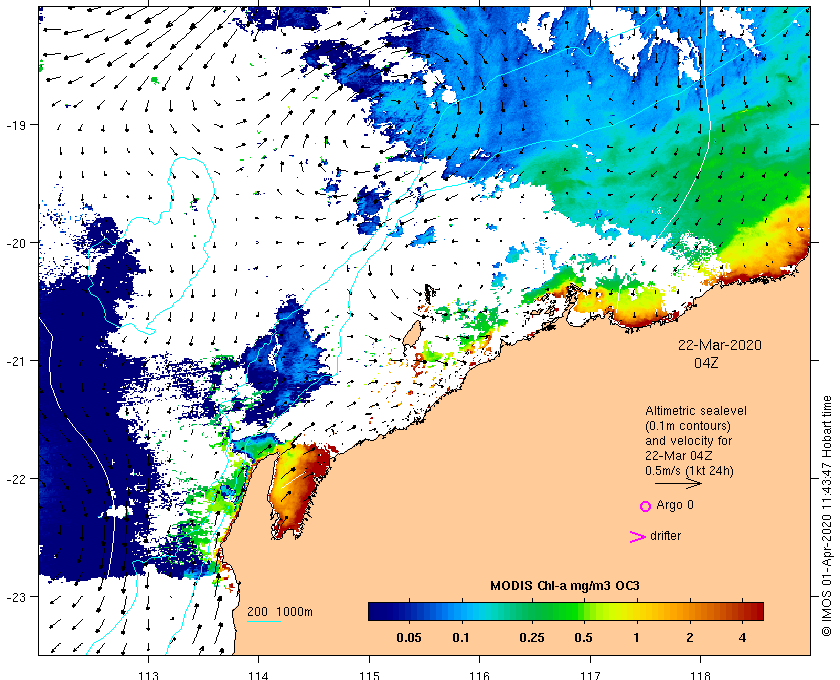The height and width of the screenshot is (680, 840).
Task: Click the longitude axis label 116
Action: (x=479, y=675)
